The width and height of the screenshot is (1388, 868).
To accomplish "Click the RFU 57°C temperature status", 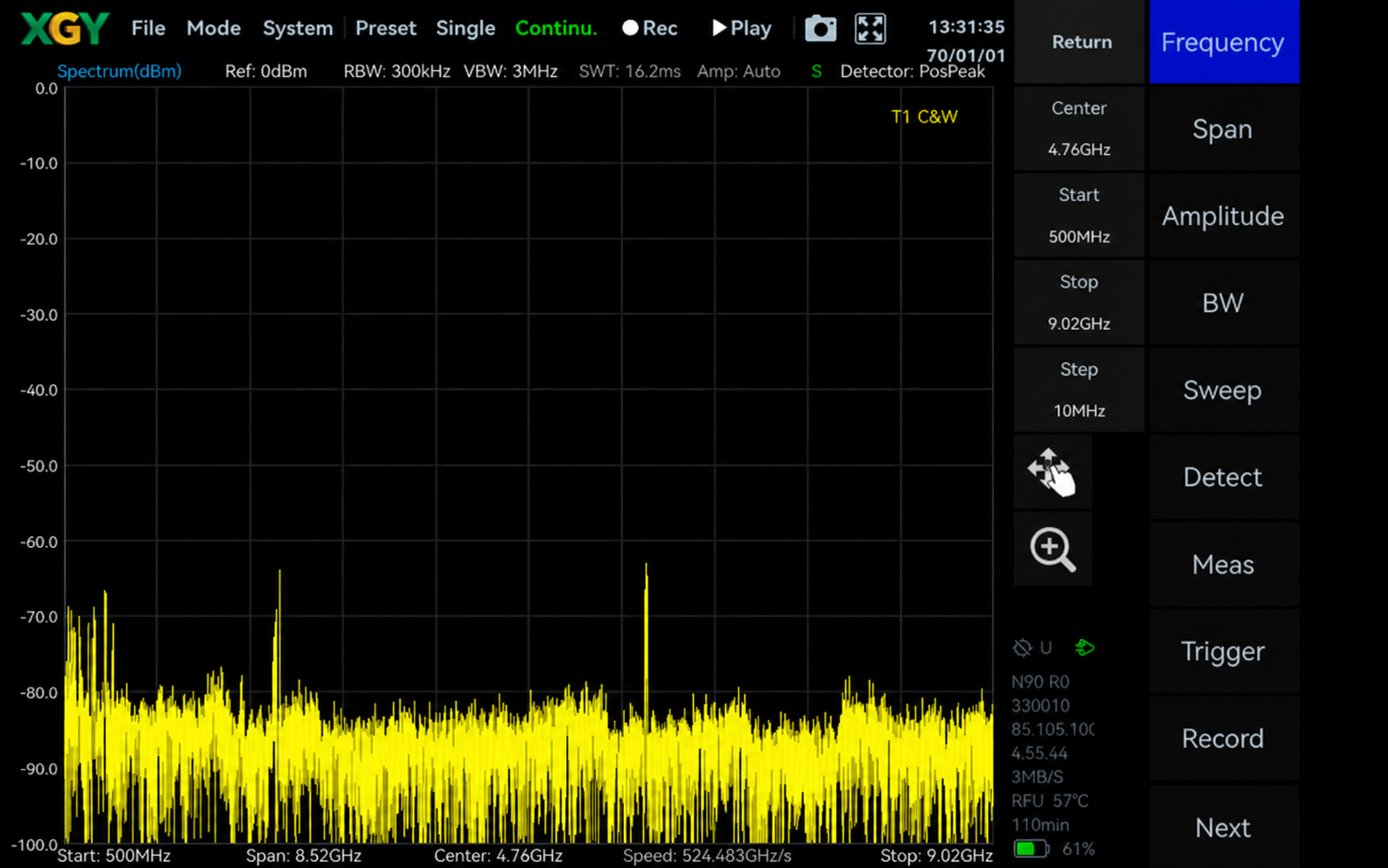I will (1050, 801).
